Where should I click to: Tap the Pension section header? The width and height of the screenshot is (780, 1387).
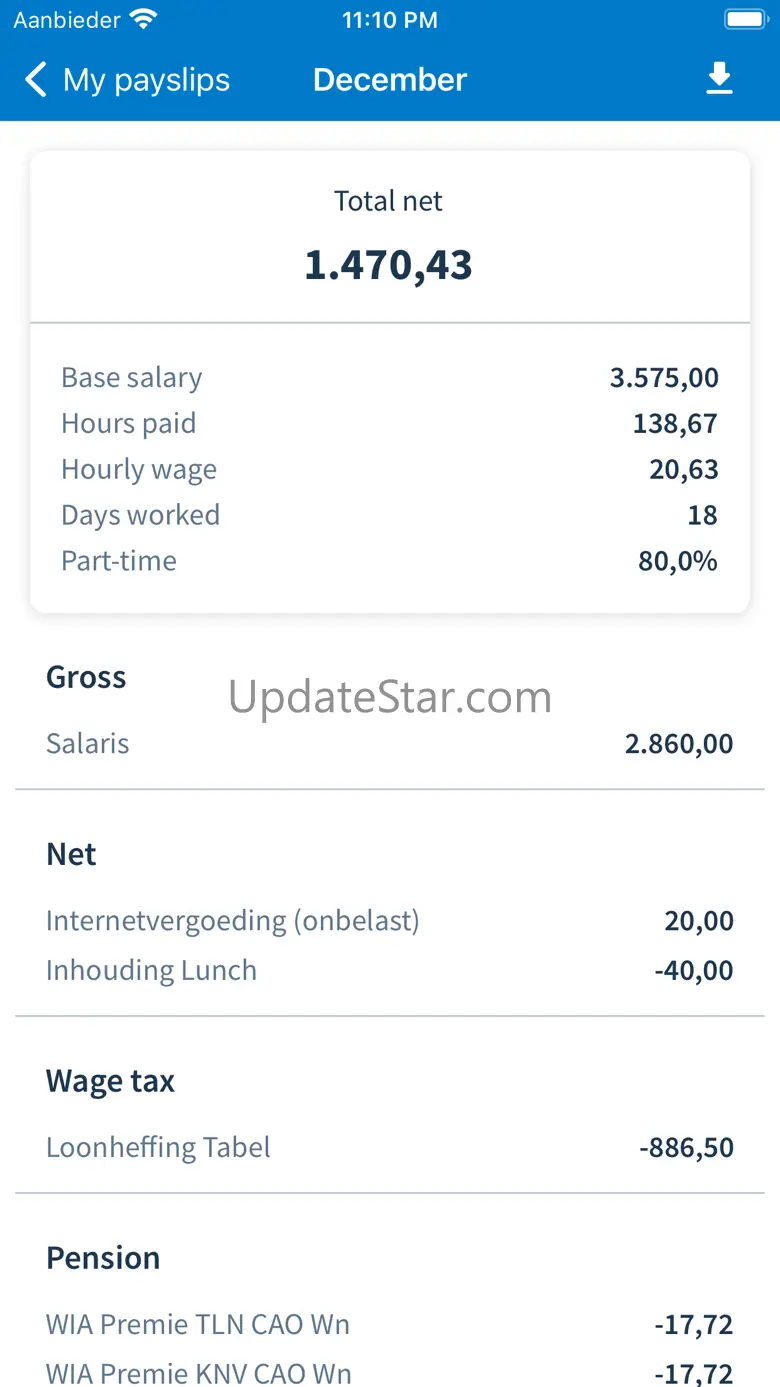(x=103, y=1258)
